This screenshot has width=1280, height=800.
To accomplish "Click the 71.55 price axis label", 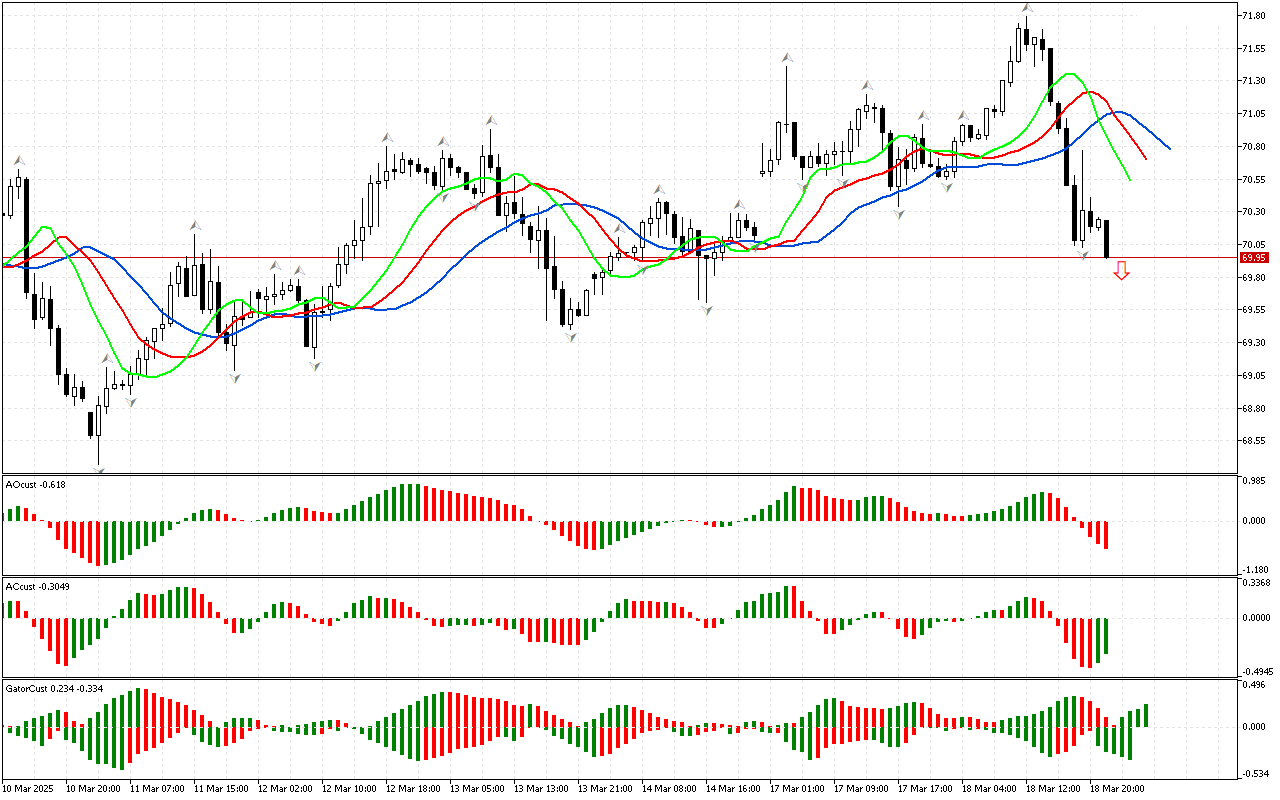I will tap(1253, 48).
